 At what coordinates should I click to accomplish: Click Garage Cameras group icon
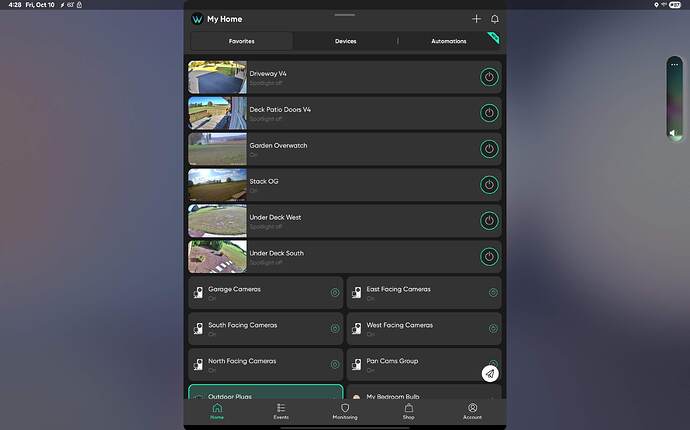(x=198, y=293)
